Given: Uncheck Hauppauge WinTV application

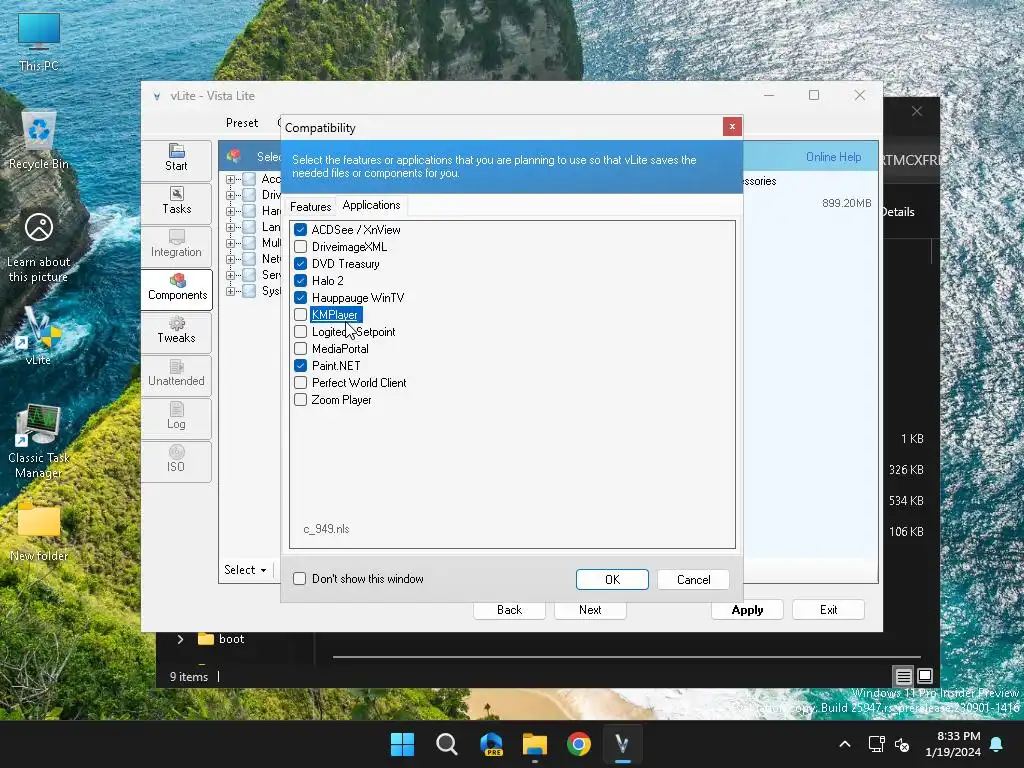Looking at the screenshot, I should 300,298.
